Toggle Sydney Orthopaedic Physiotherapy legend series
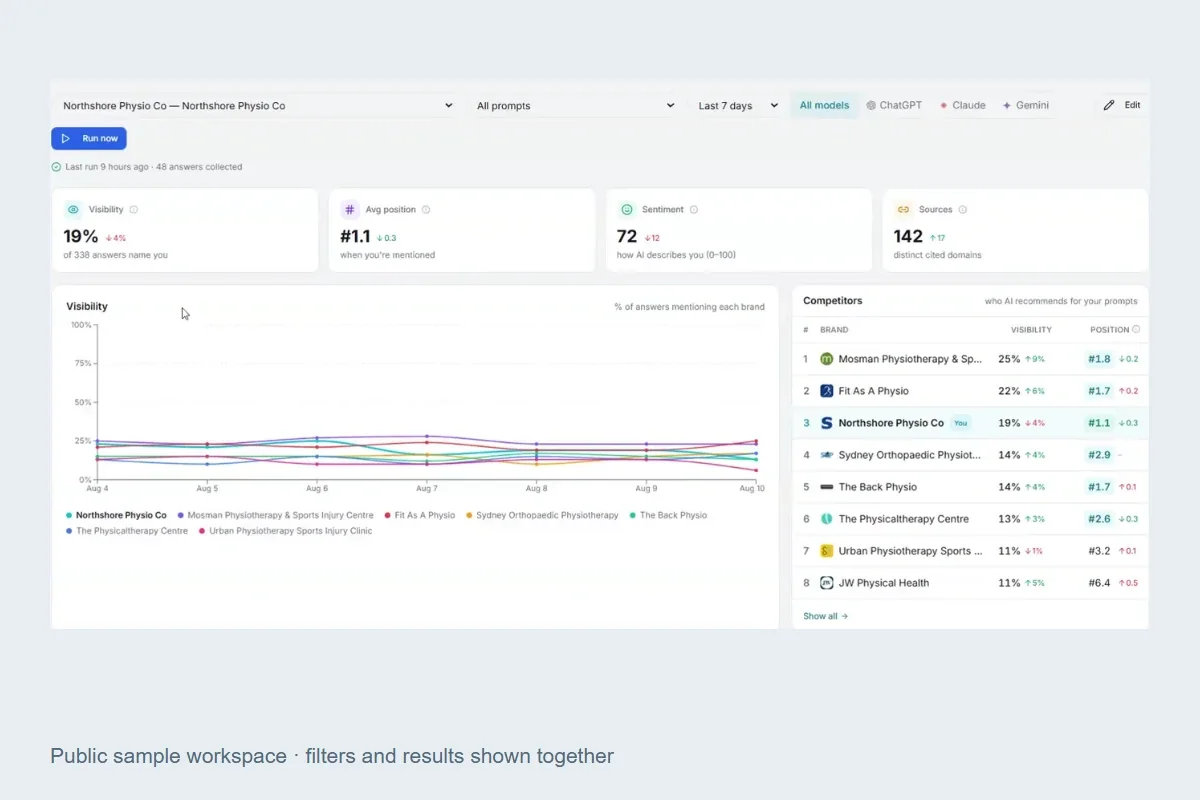 (542, 515)
